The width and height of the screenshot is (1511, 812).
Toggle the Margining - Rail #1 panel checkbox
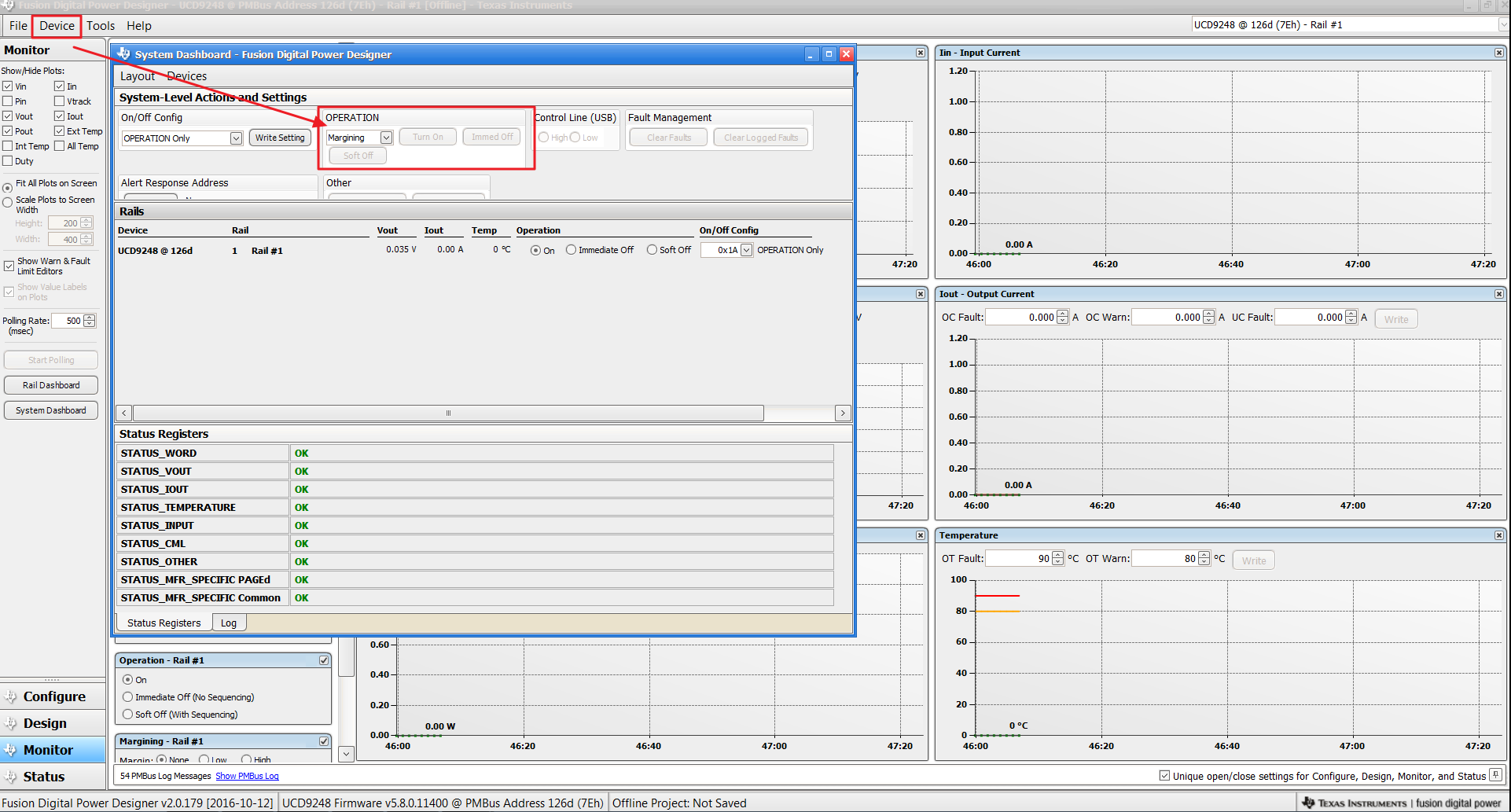[x=324, y=741]
